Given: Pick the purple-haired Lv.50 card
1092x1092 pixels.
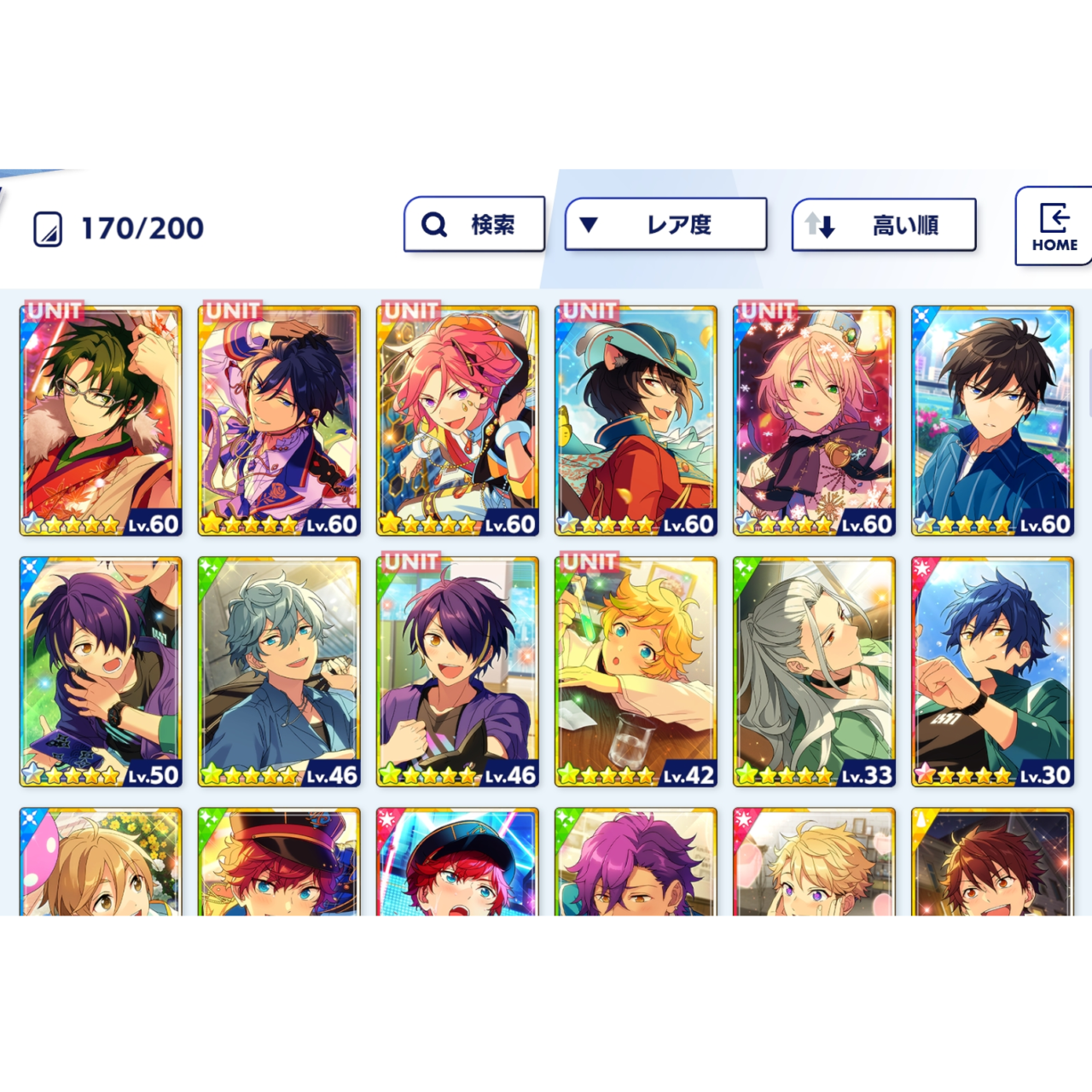Looking at the screenshot, I should pyautogui.click(x=101, y=671).
